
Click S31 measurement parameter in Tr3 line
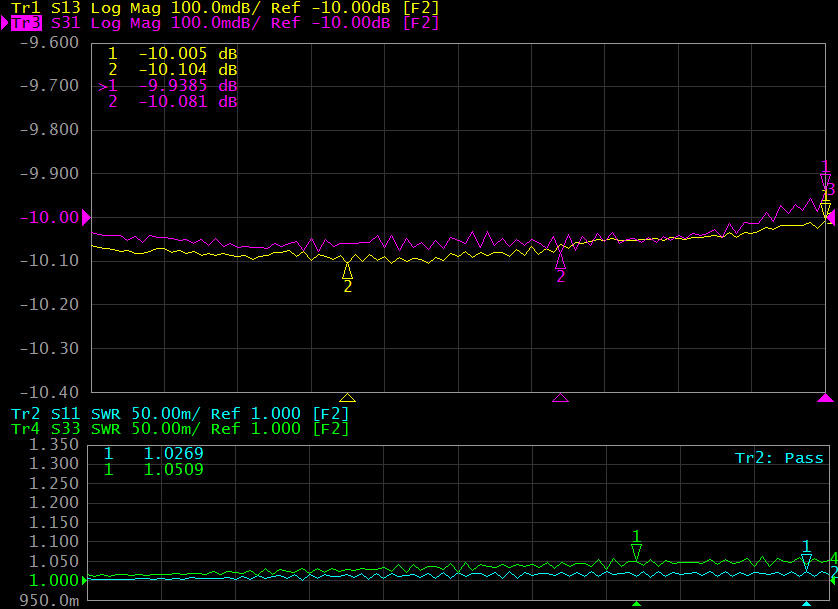tap(66, 23)
